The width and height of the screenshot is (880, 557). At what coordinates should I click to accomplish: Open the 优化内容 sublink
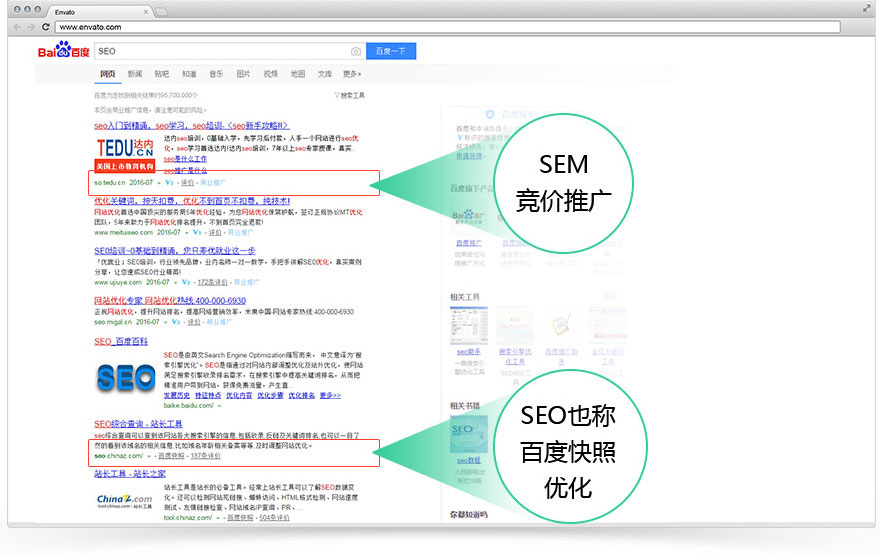[239, 395]
